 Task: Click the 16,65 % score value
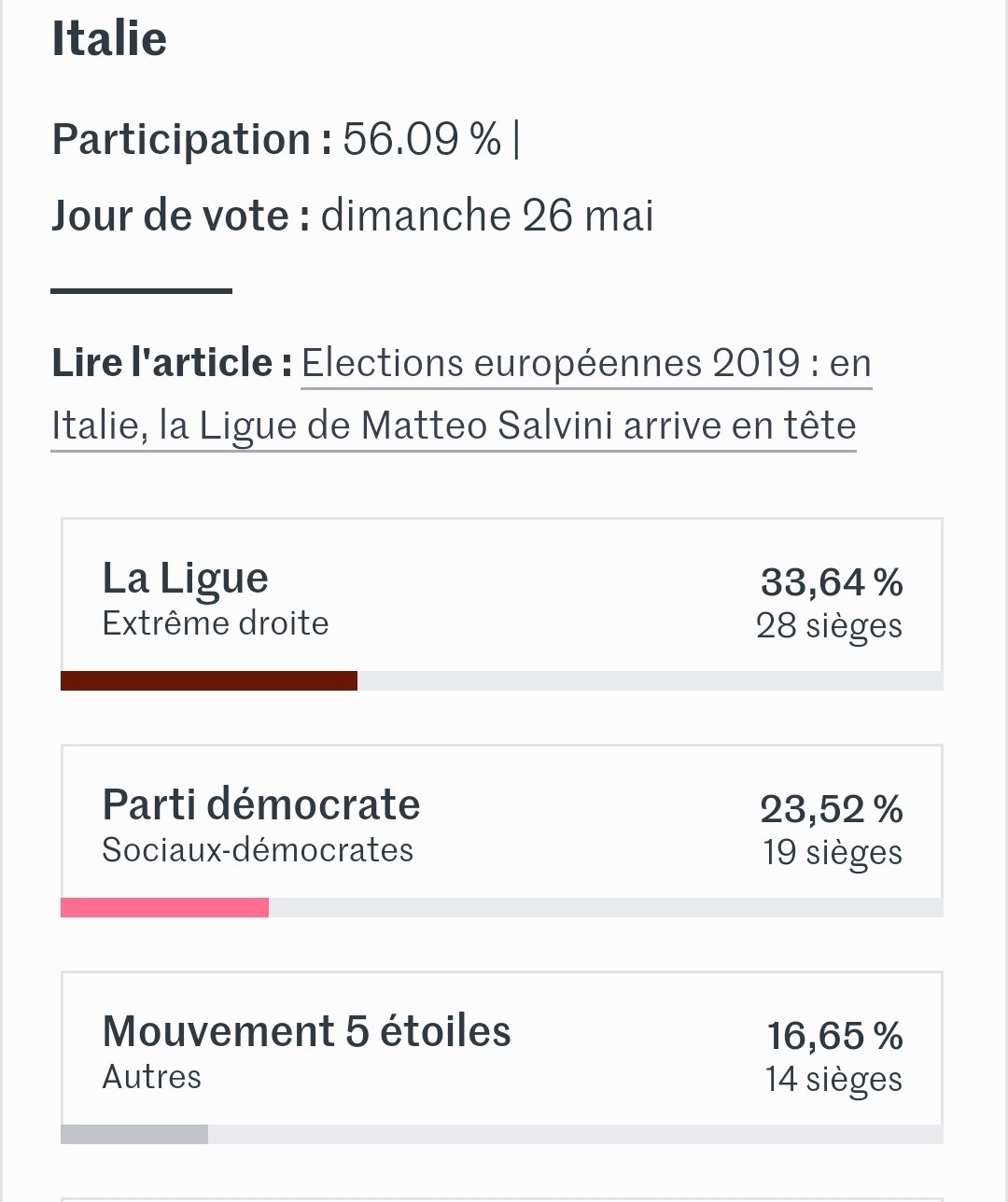pos(834,1036)
